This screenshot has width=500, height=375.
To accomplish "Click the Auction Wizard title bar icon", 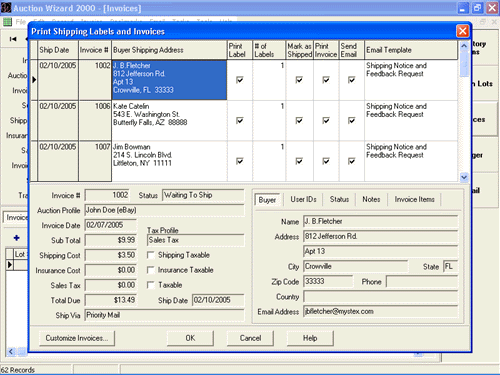I will click(x=6, y=7).
